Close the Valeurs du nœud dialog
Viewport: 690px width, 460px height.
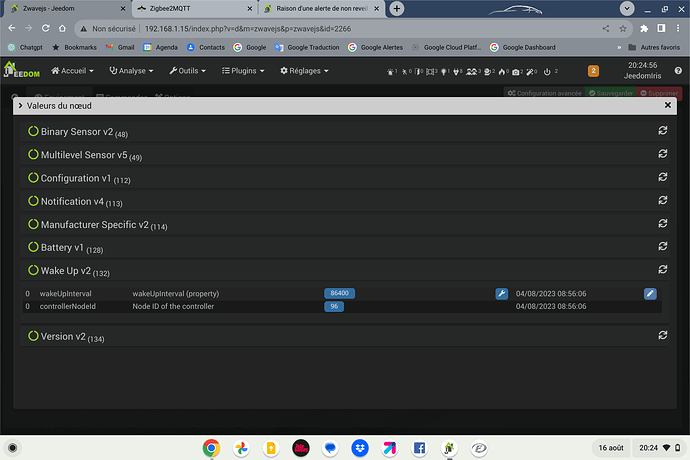668,105
